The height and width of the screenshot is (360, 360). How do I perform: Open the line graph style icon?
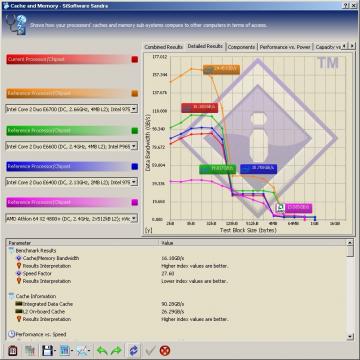[x=82, y=350]
